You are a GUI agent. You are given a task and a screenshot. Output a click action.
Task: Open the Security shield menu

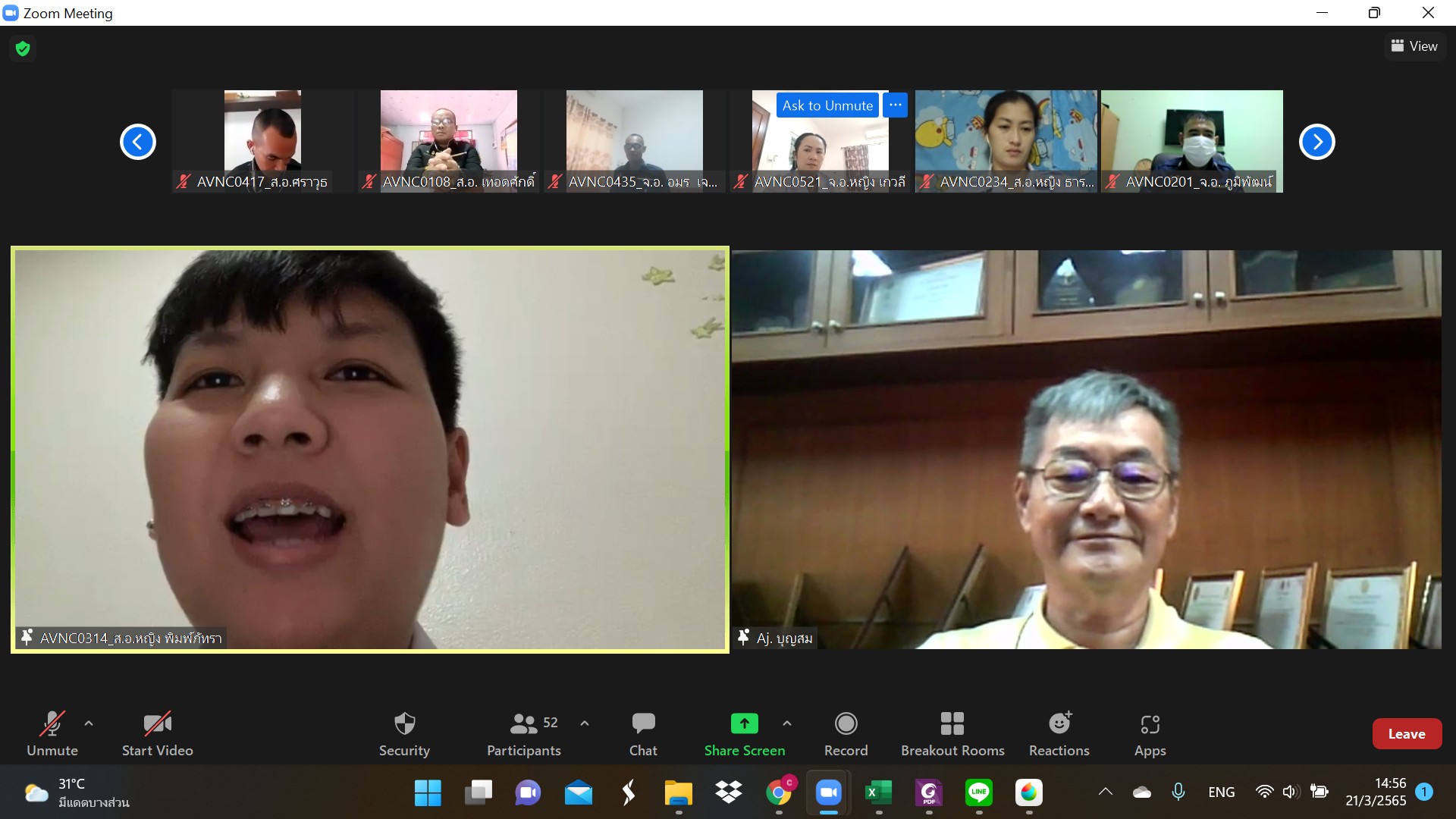point(404,733)
